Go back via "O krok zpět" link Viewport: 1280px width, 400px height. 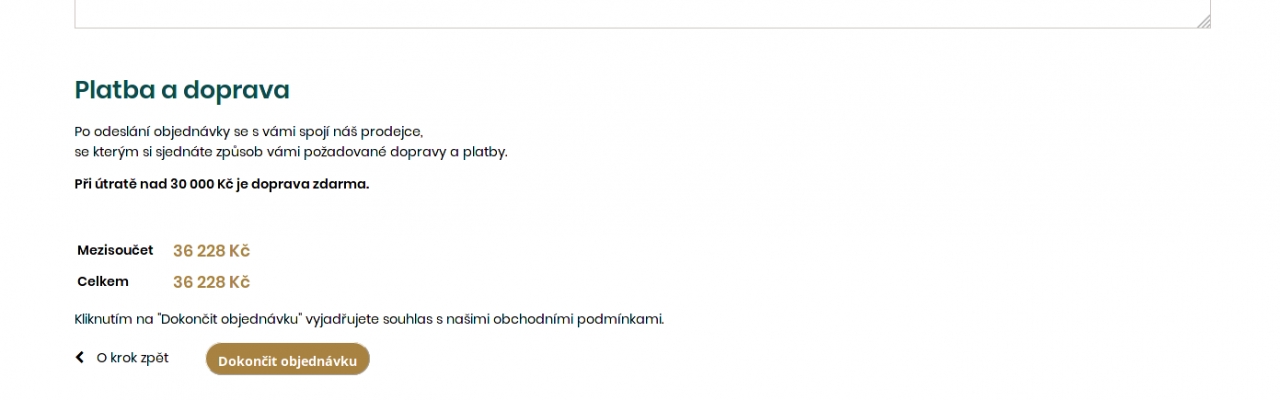pos(132,358)
